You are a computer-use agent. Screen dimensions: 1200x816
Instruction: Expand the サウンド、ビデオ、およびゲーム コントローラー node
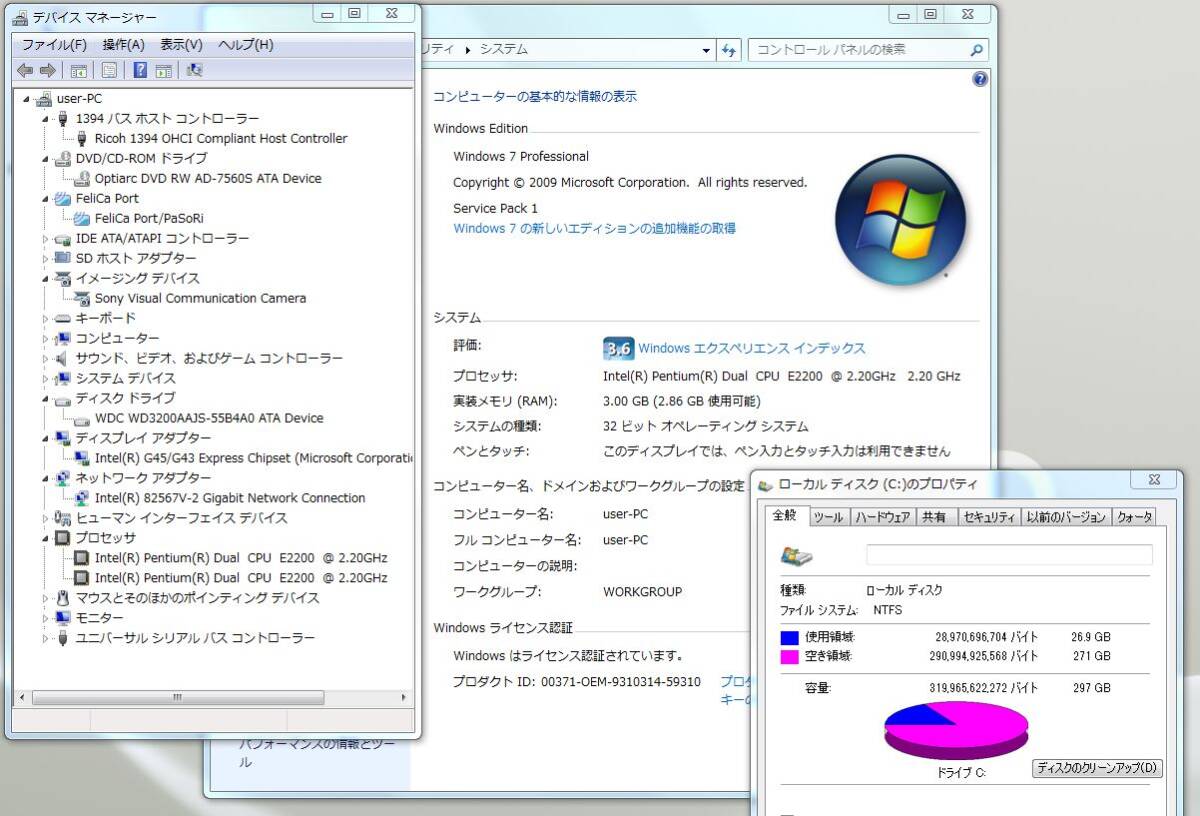click(x=46, y=358)
